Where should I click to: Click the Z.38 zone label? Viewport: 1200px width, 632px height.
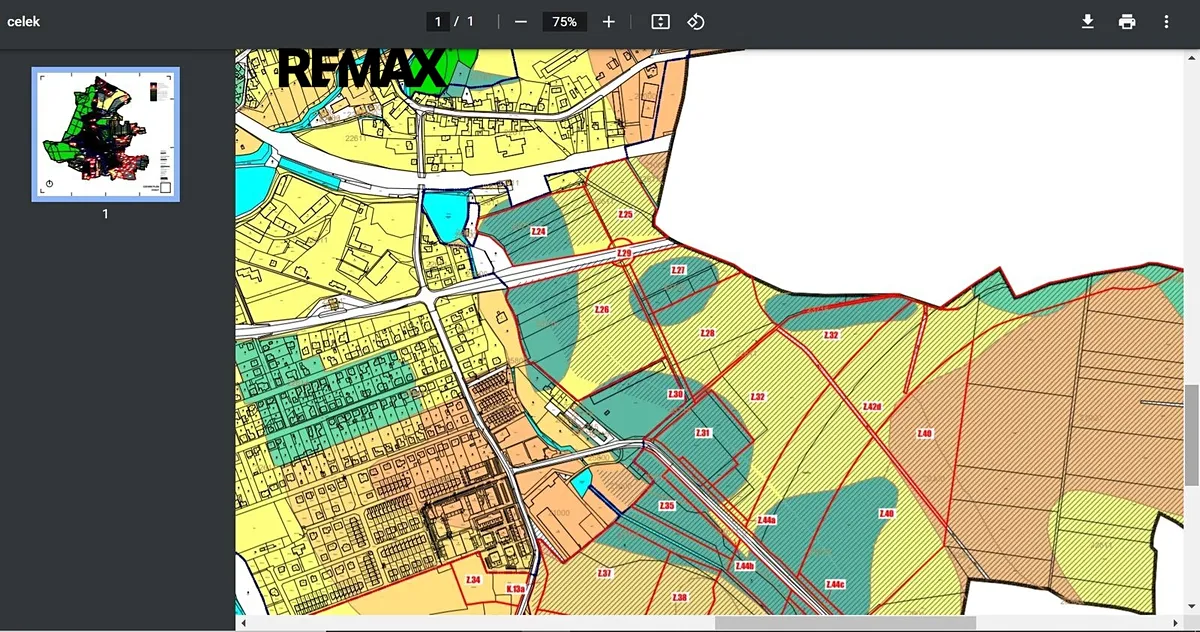coord(680,597)
